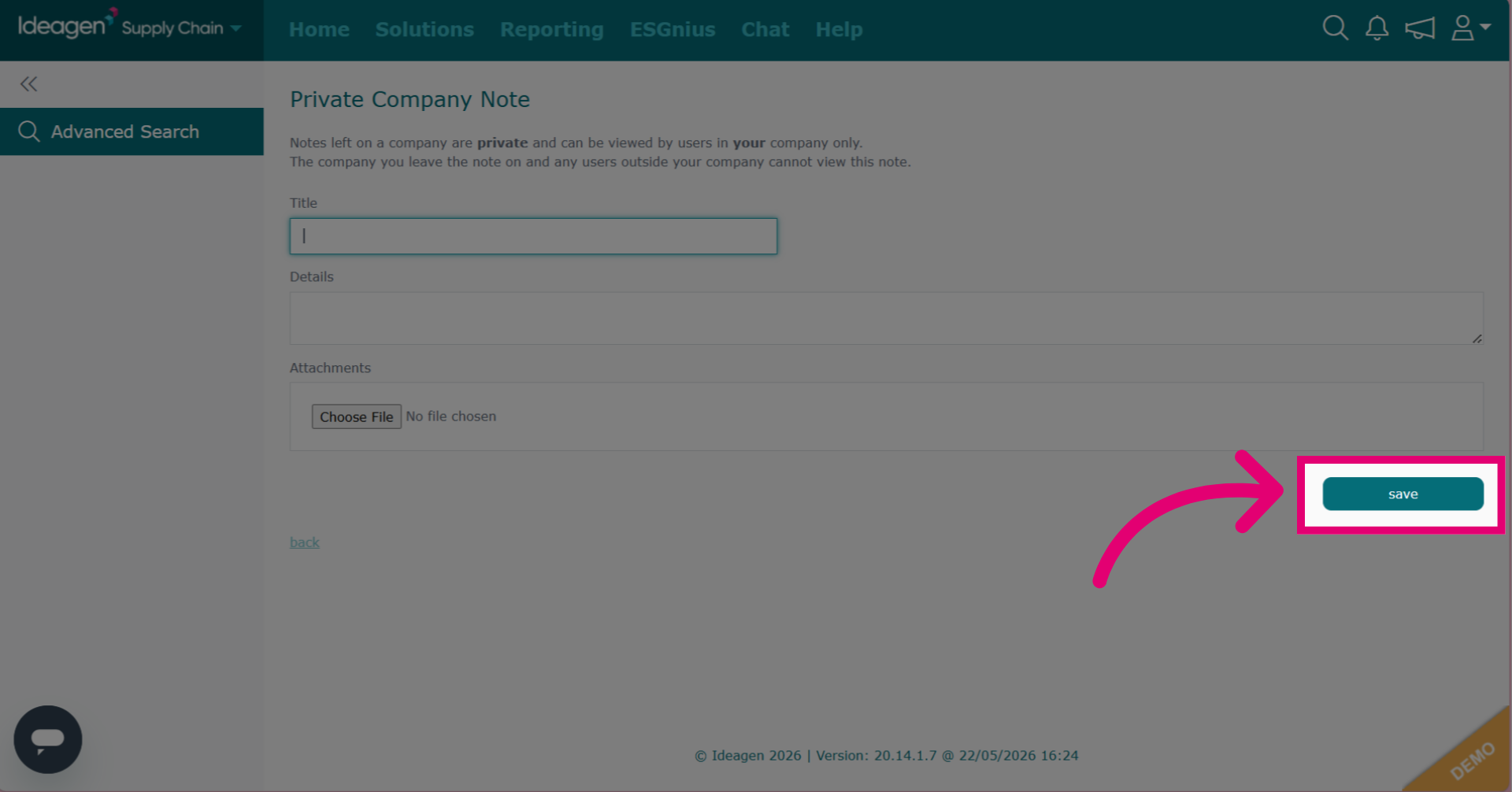The height and width of the screenshot is (792, 1512).
Task: Open the notifications bell icon
Action: pos(1377,28)
